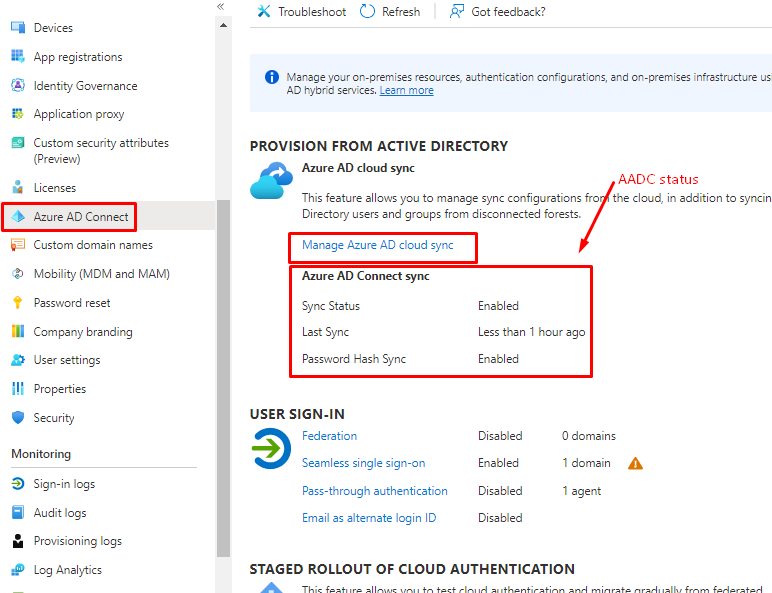The height and width of the screenshot is (593, 772).
Task: Open Manage Azure AD cloud sync link
Action: (x=377, y=245)
